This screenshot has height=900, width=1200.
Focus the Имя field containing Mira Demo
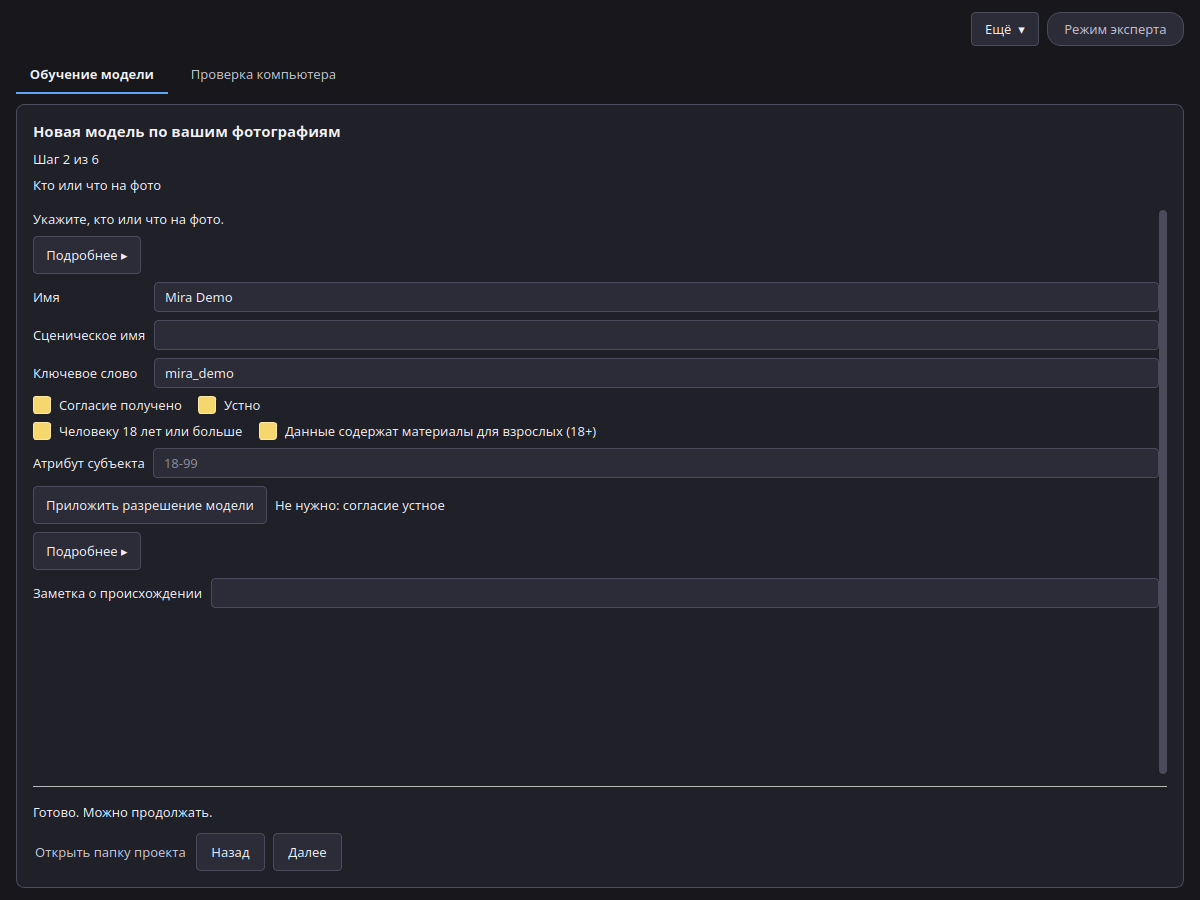tap(656, 297)
